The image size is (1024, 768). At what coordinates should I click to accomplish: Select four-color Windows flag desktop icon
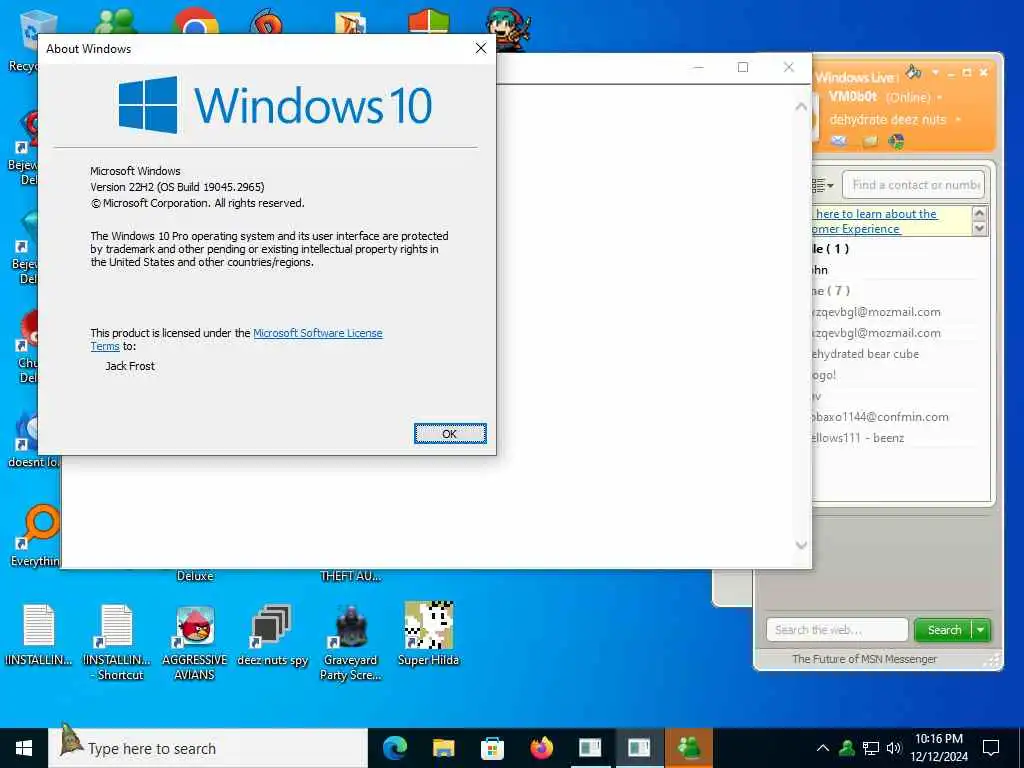[x=429, y=22]
